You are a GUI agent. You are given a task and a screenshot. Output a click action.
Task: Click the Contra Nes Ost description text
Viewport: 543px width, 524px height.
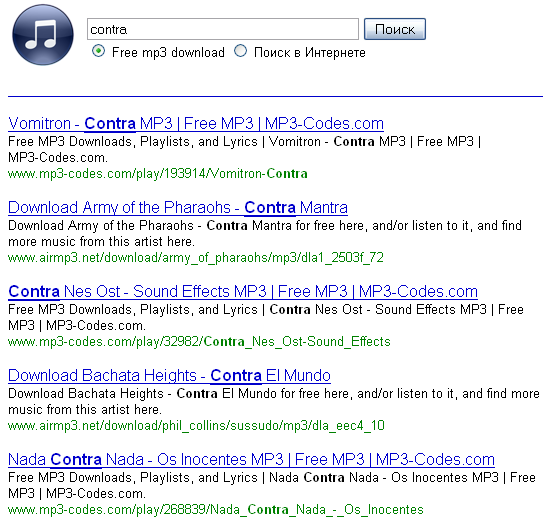coord(266,318)
